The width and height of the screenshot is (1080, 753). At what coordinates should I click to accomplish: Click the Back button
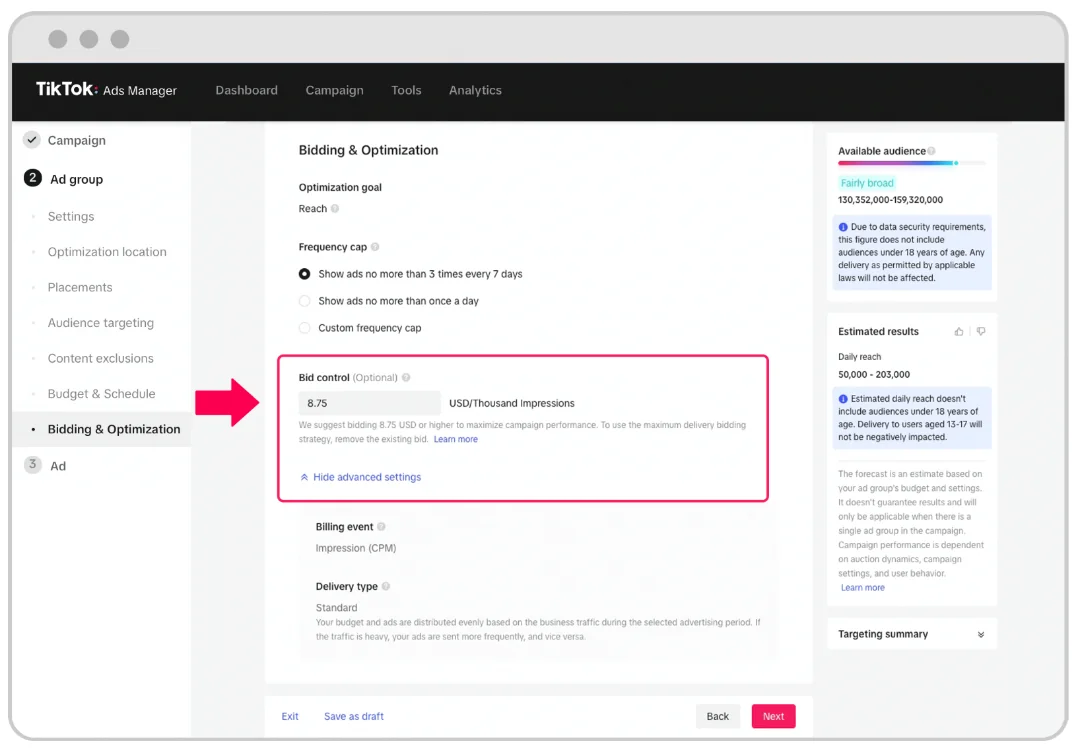718,716
